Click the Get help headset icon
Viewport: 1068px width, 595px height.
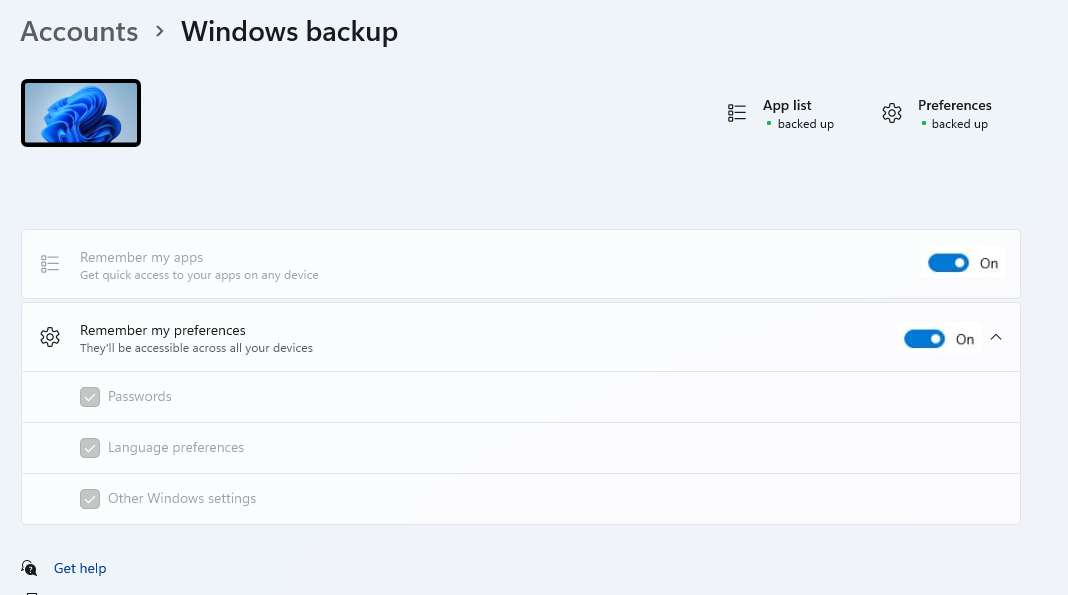click(x=30, y=568)
